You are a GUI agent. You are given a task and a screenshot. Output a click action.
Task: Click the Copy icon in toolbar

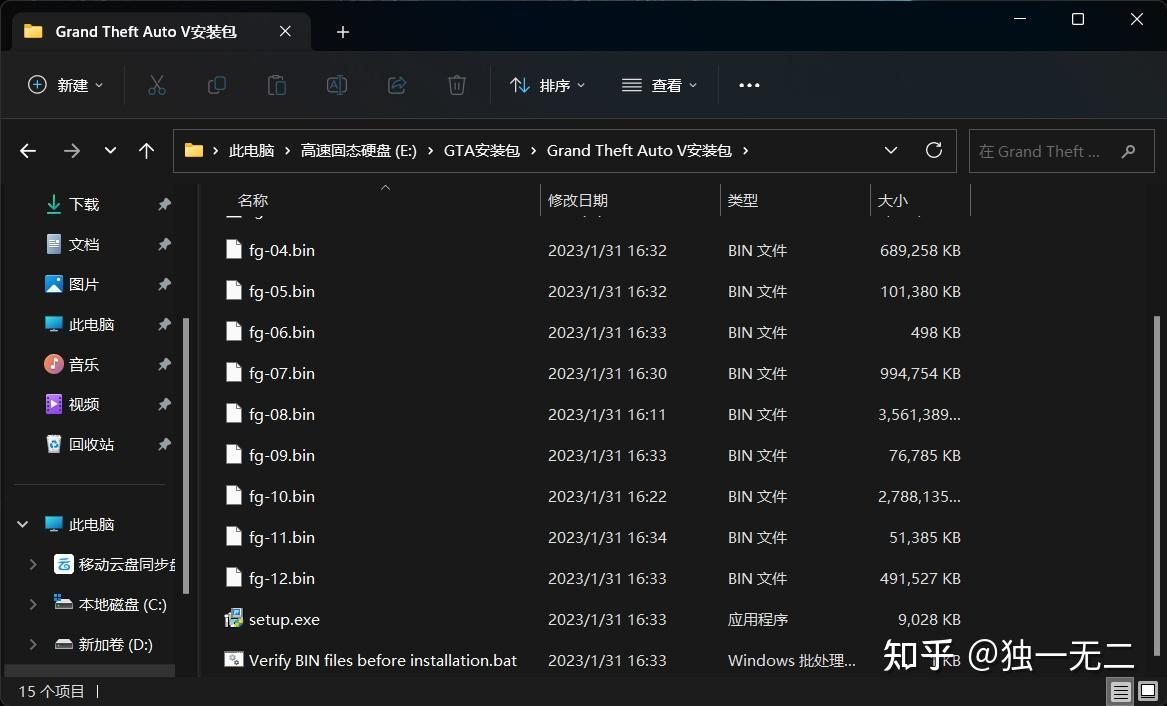tap(217, 85)
